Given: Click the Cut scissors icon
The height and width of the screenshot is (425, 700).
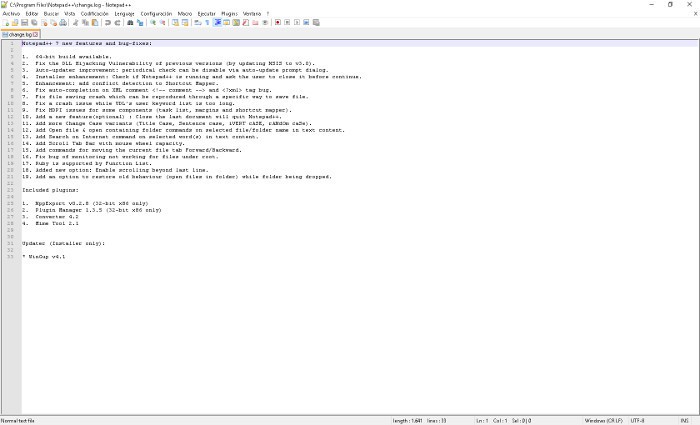Looking at the screenshot, I should [x=75, y=22].
